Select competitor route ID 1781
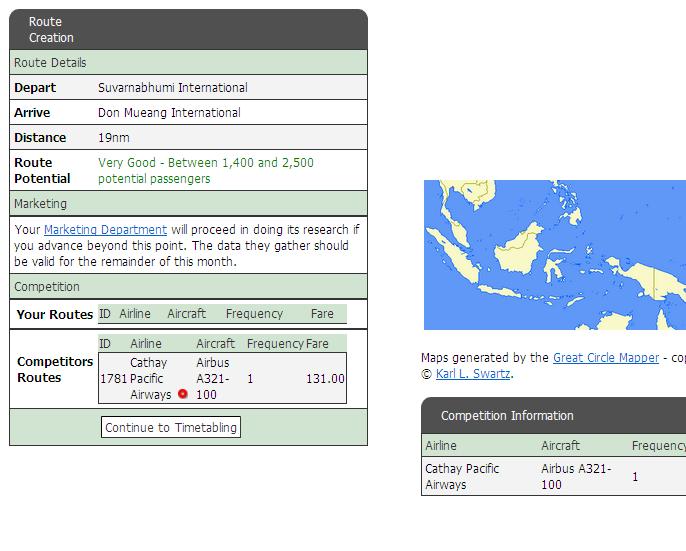Screen dimensions: 686x551 click(x=113, y=379)
